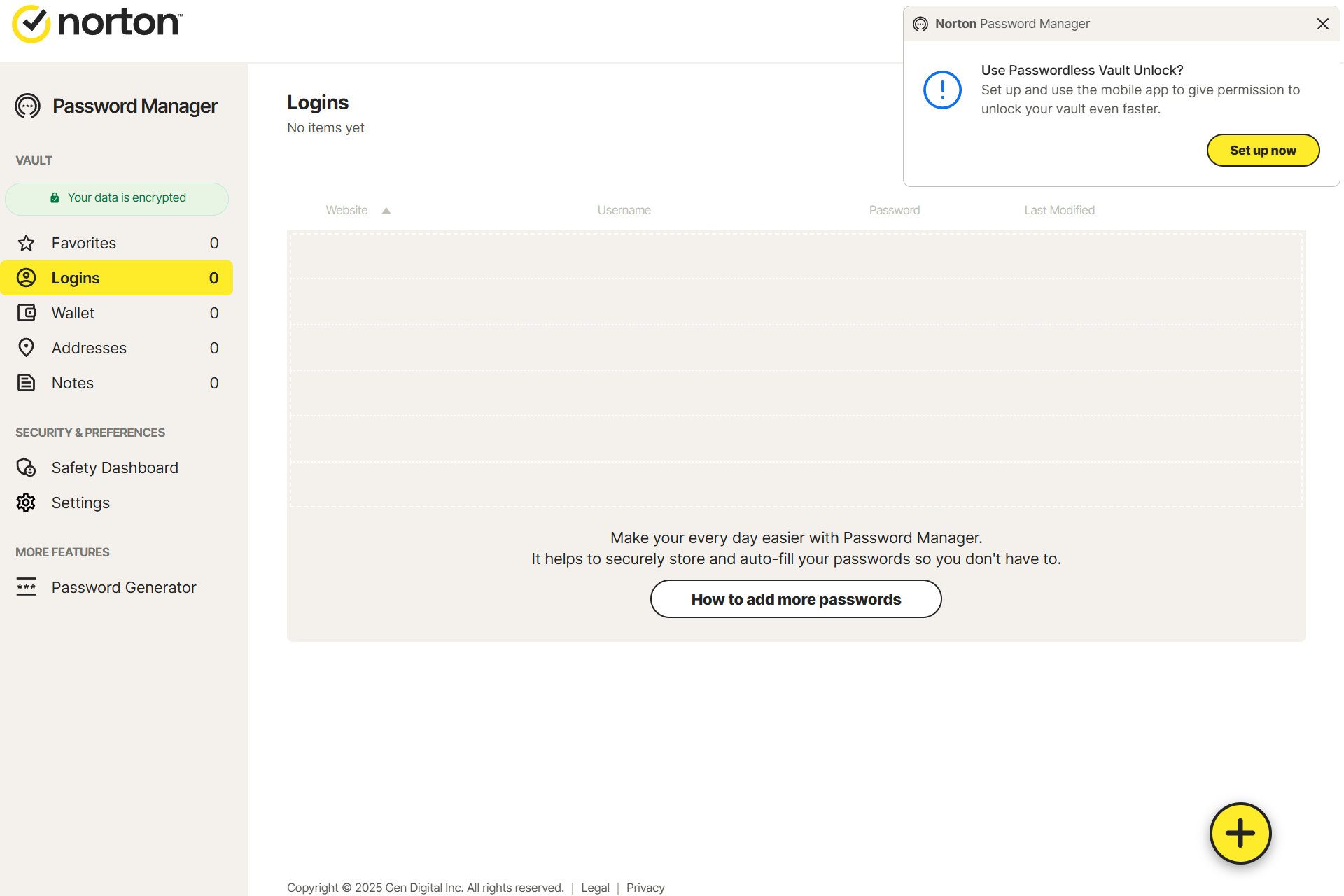The height and width of the screenshot is (896, 1344).
Task: Click Use Passwordless Vault Unlock? heading
Action: [1082, 70]
